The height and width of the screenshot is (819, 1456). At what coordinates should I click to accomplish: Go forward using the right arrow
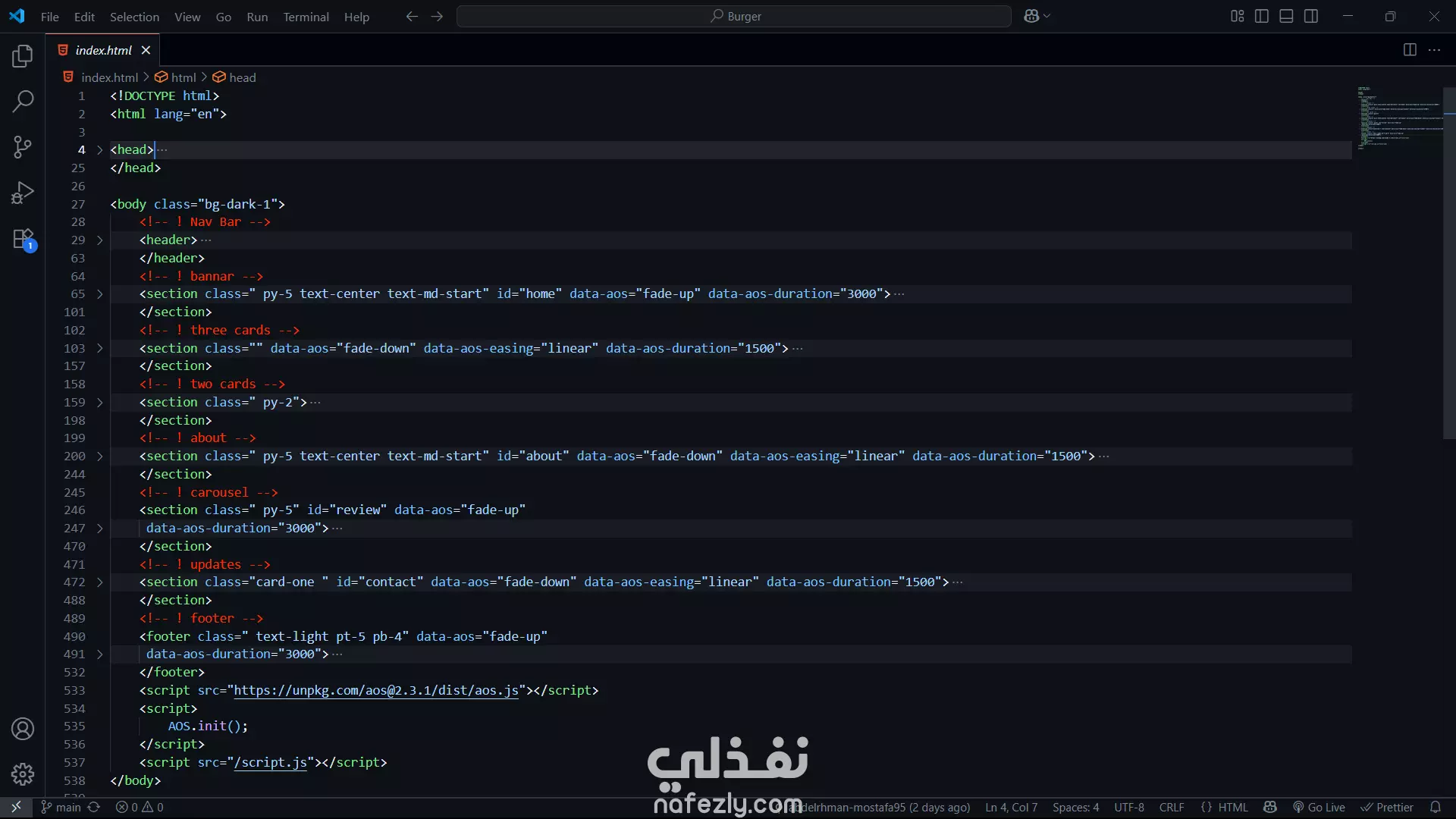coord(437,16)
